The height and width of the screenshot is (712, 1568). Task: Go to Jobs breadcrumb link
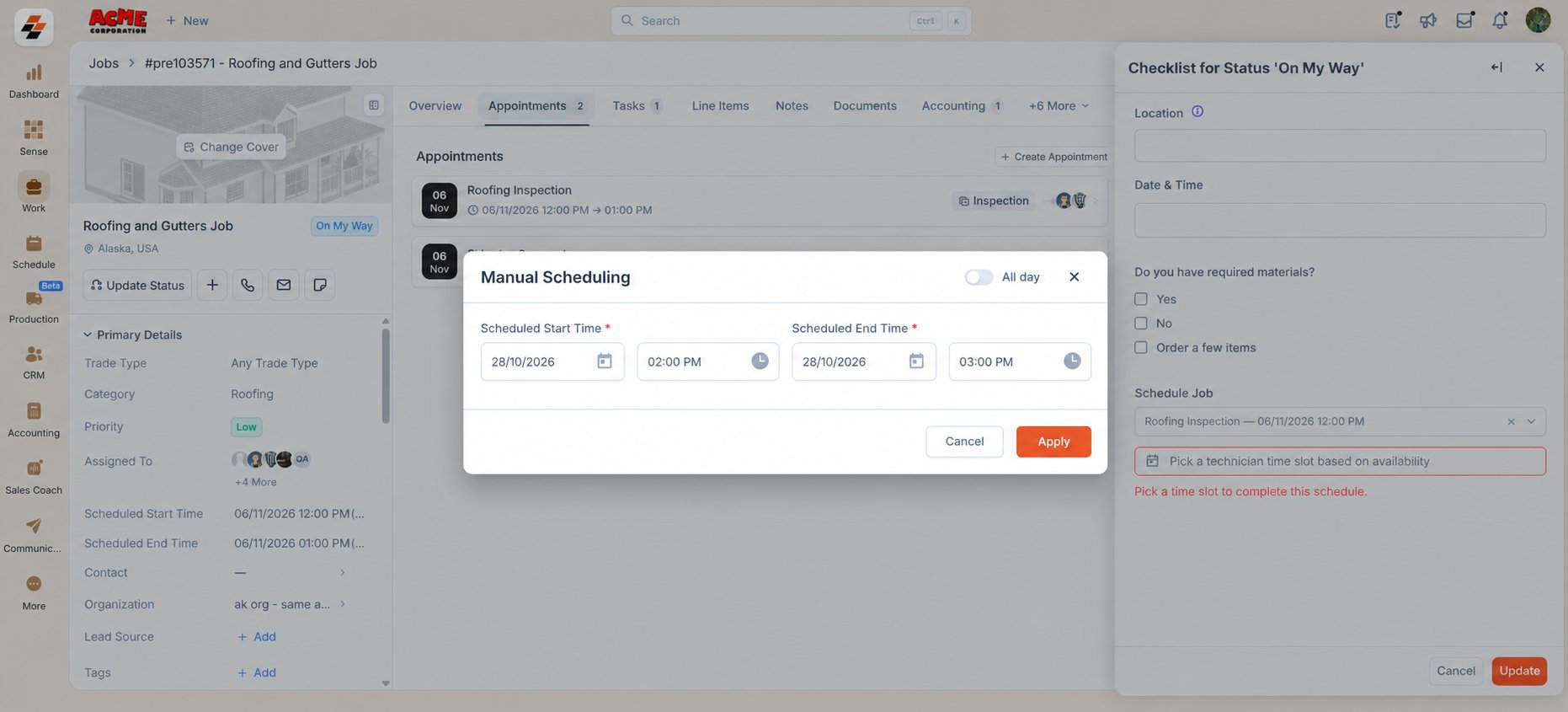tap(104, 63)
